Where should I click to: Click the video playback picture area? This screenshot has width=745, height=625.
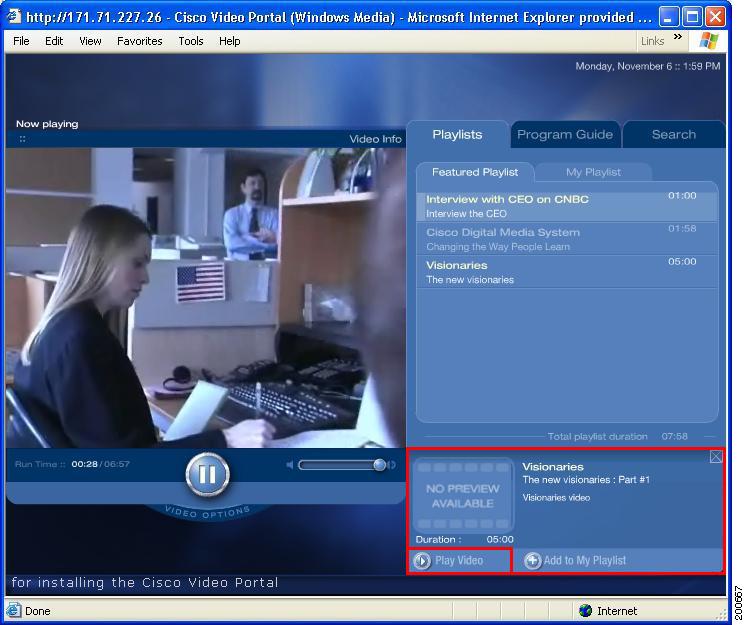point(205,298)
